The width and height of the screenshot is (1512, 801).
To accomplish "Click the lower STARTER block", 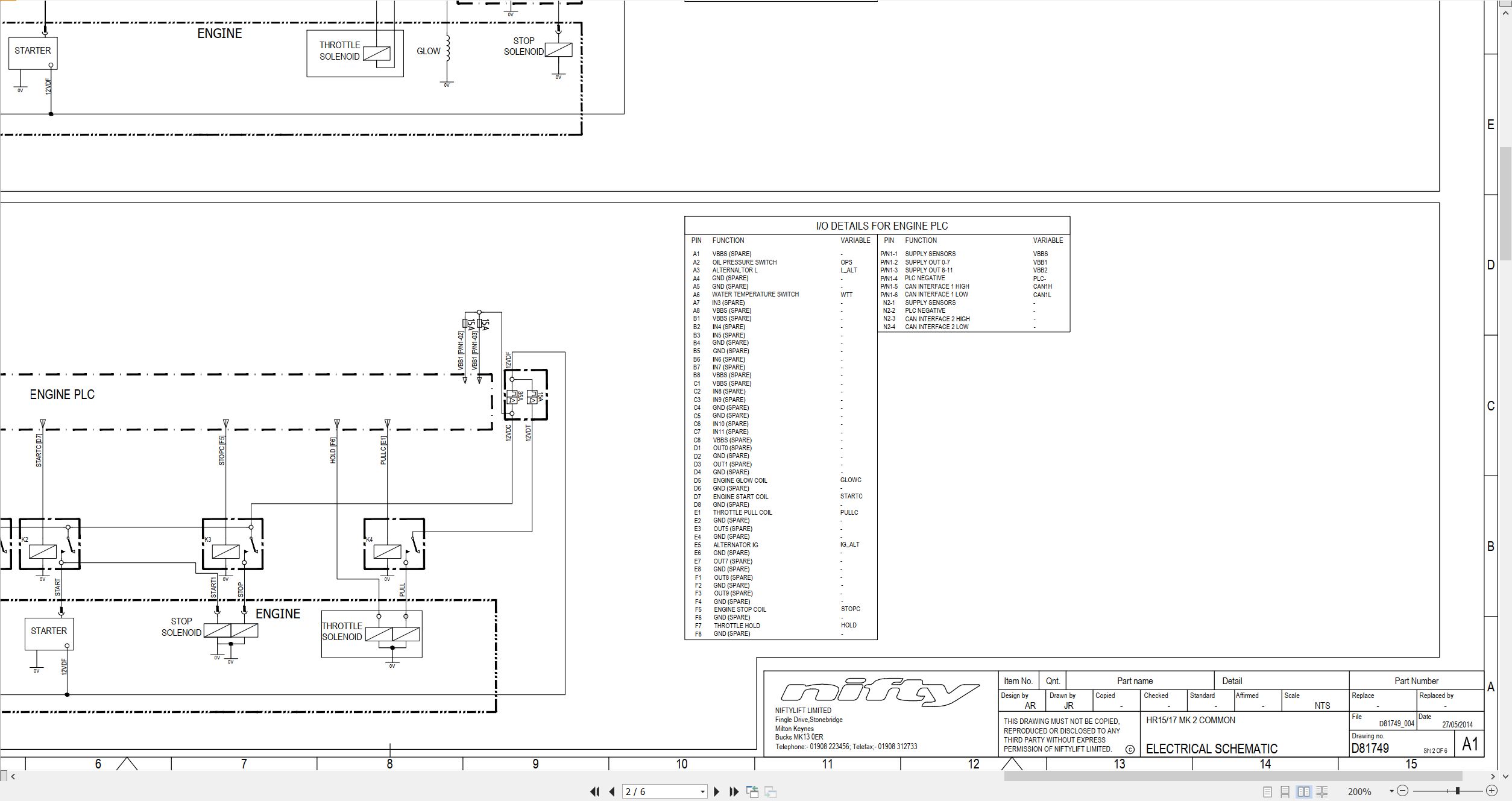I will 49,634.
